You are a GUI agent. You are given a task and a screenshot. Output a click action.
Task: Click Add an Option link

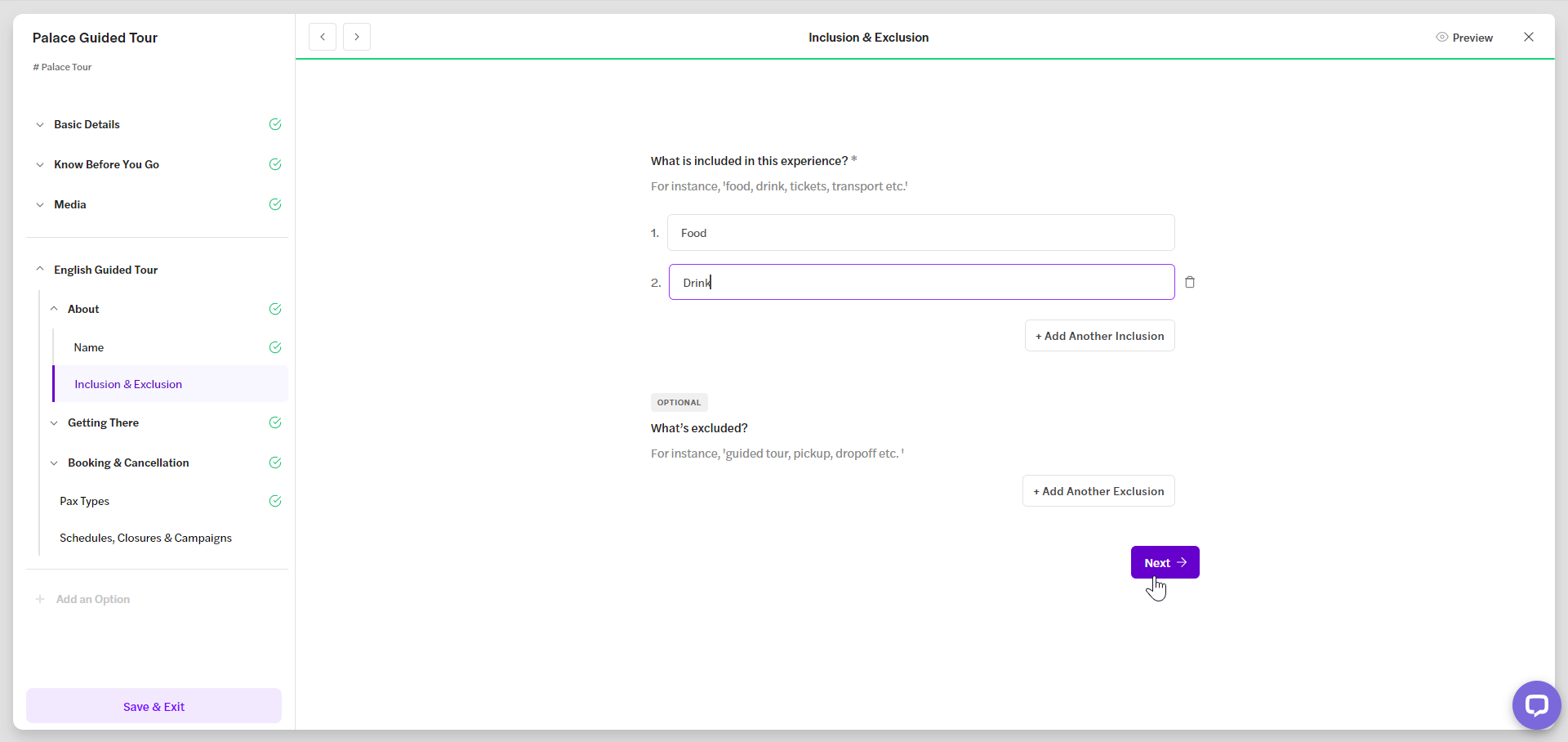93,599
